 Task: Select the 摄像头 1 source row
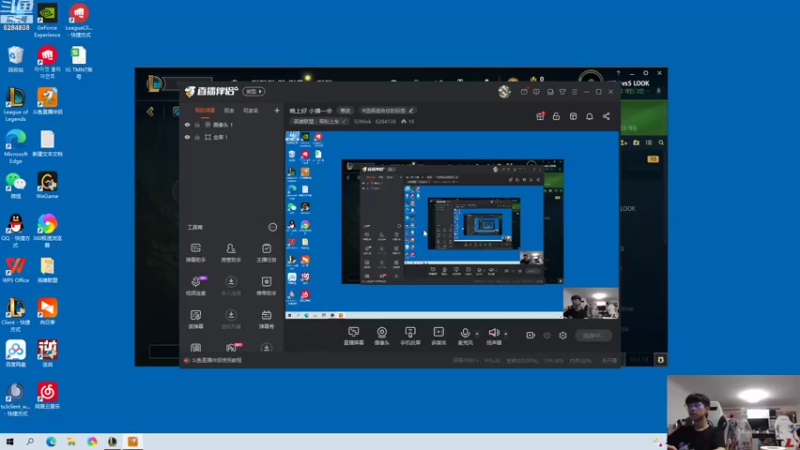232,124
